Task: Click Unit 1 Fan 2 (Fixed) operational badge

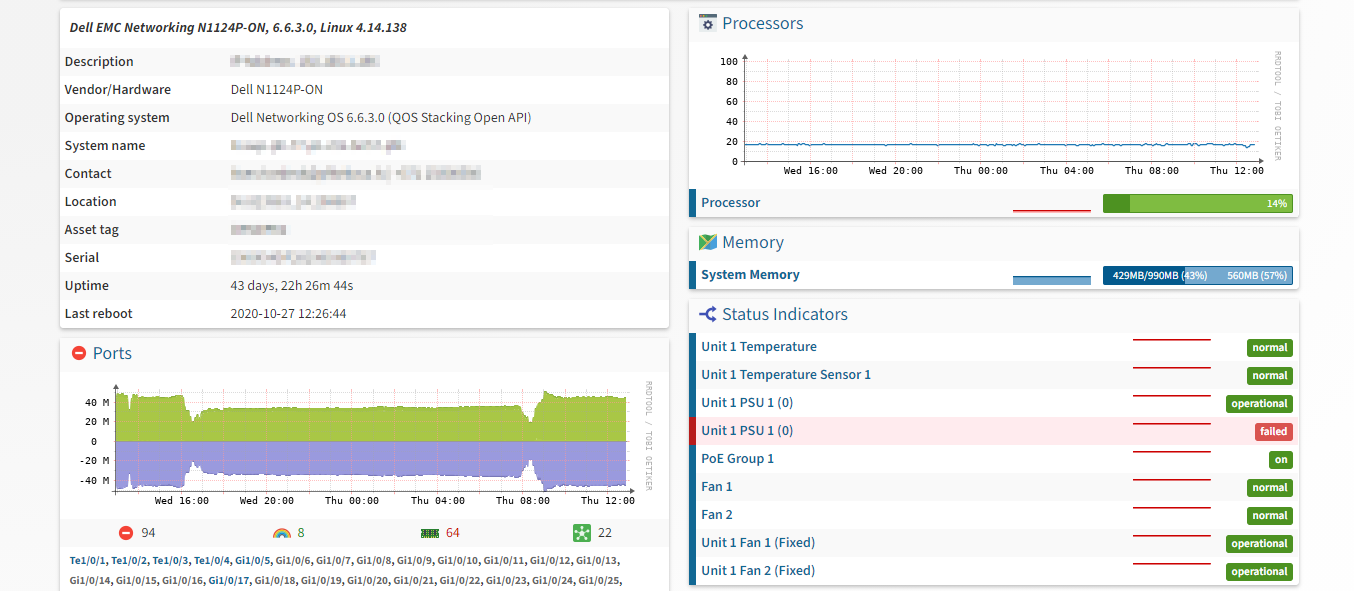Action: [1259, 572]
